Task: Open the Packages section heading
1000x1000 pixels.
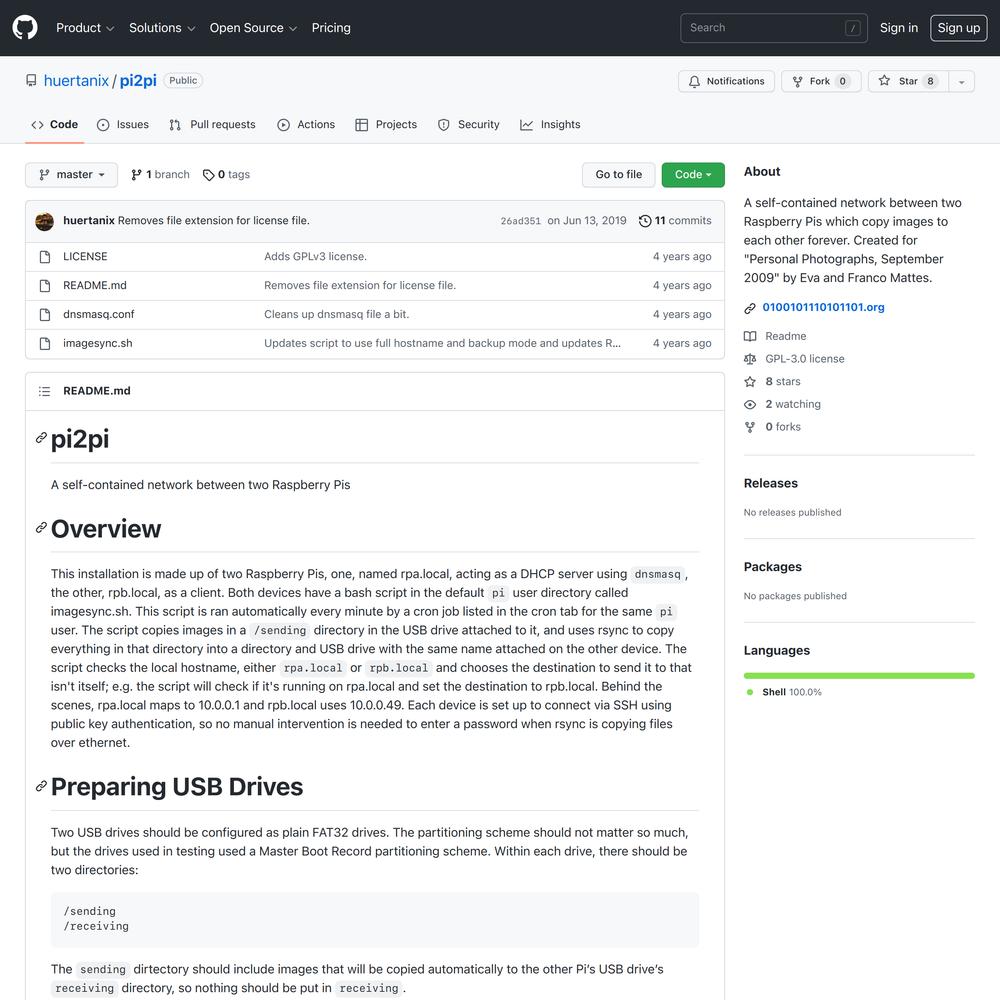Action: (772, 567)
